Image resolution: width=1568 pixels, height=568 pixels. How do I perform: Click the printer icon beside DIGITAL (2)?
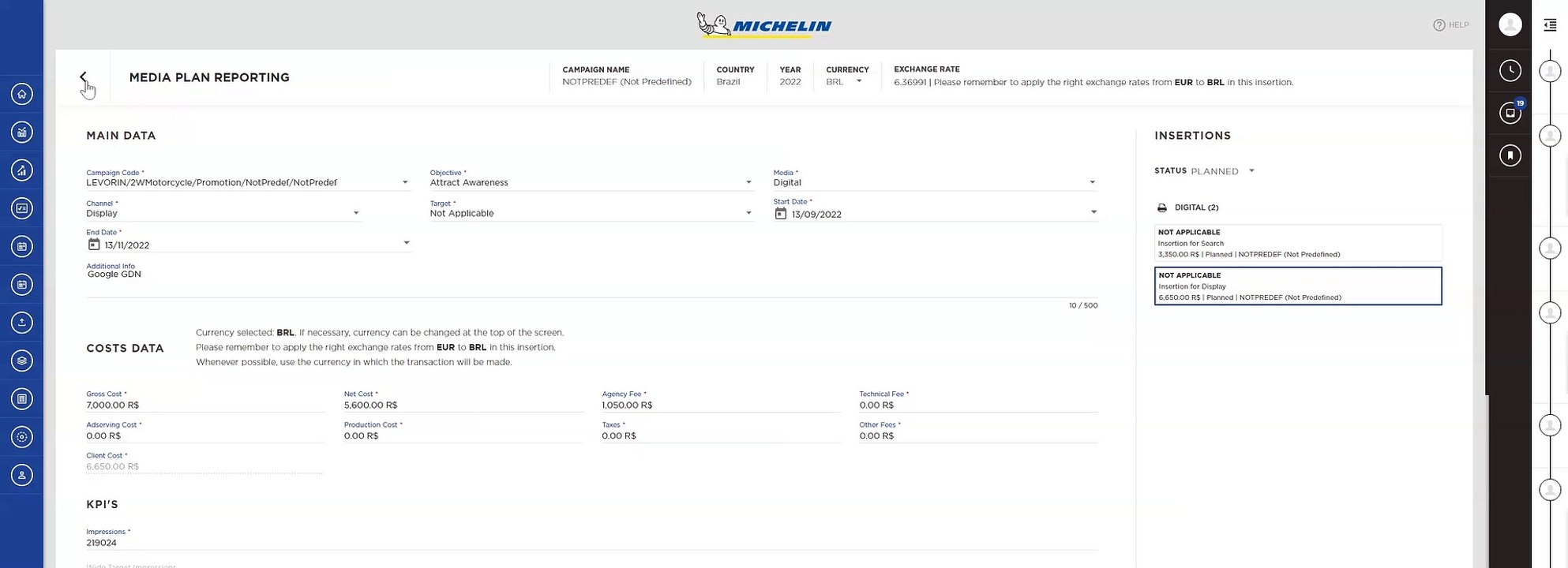pos(1161,207)
